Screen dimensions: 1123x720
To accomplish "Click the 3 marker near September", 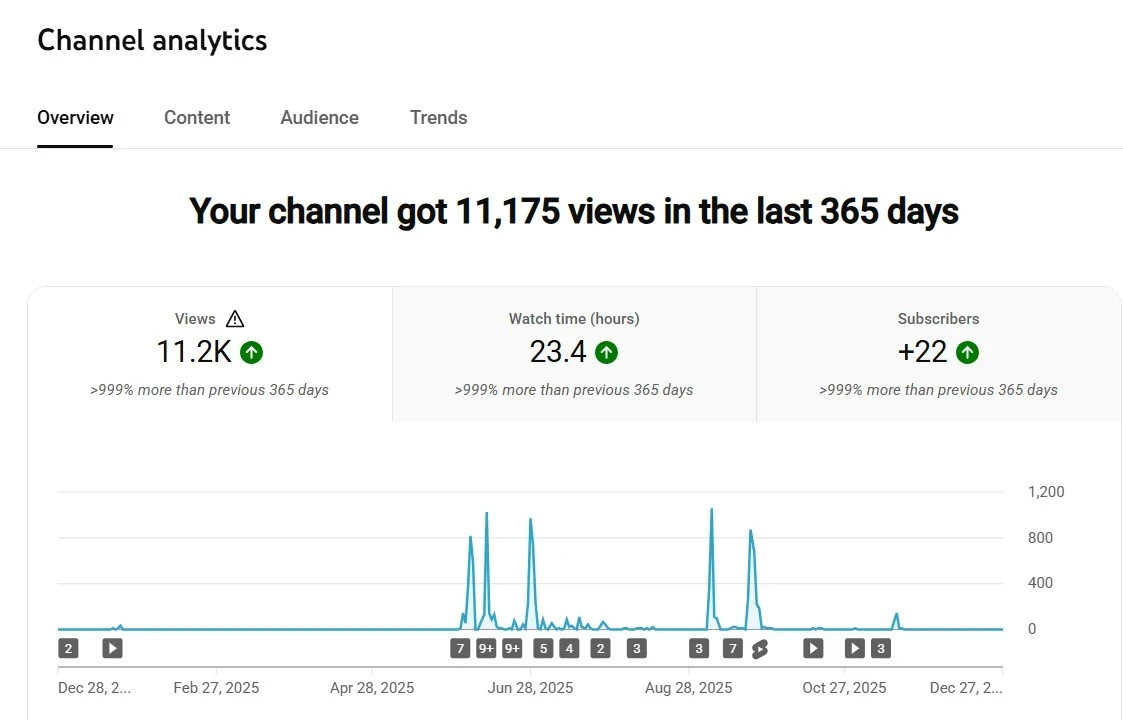I will coord(699,648).
